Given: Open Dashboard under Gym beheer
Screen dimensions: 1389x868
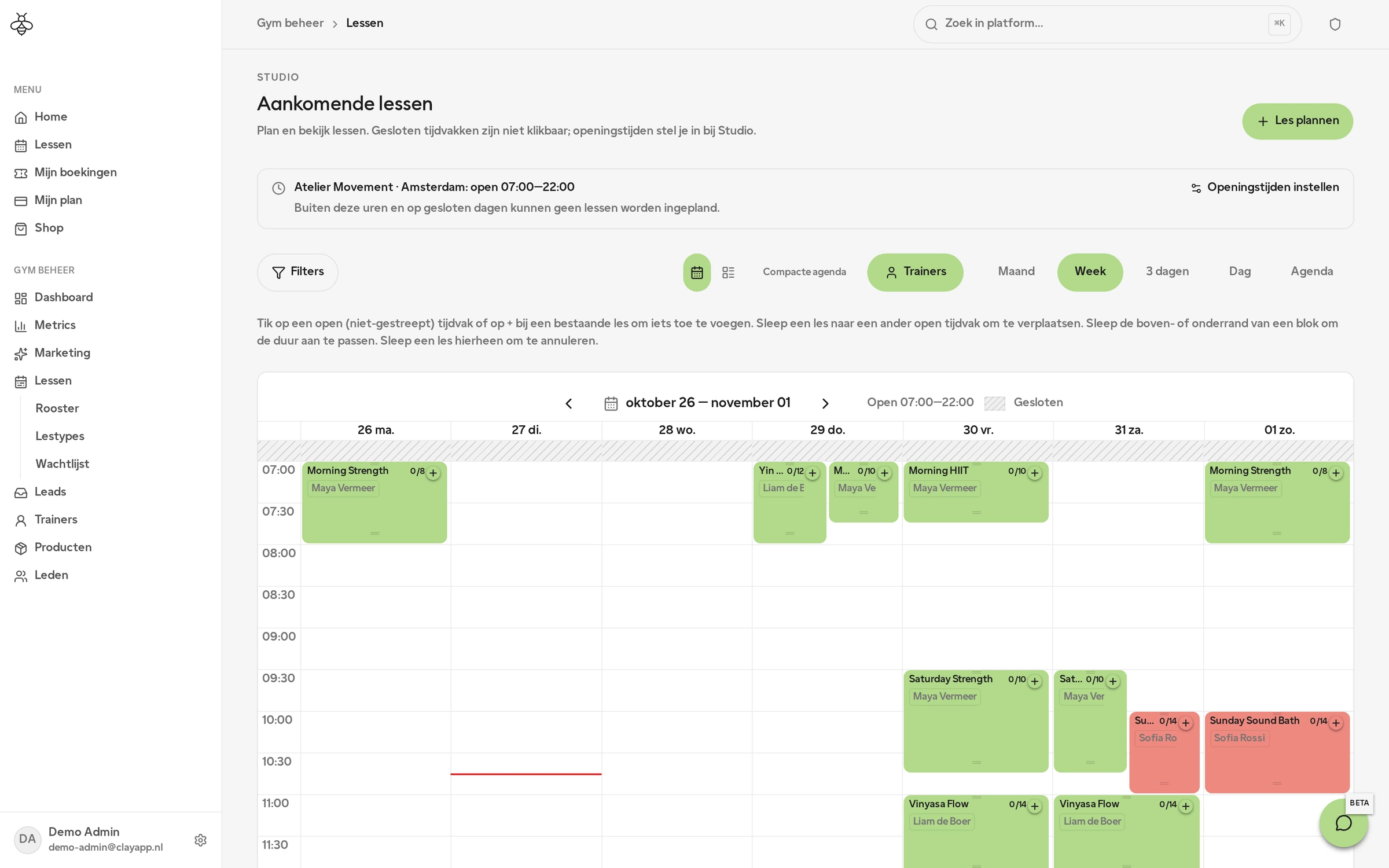Looking at the screenshot, I should click(64, 297).
